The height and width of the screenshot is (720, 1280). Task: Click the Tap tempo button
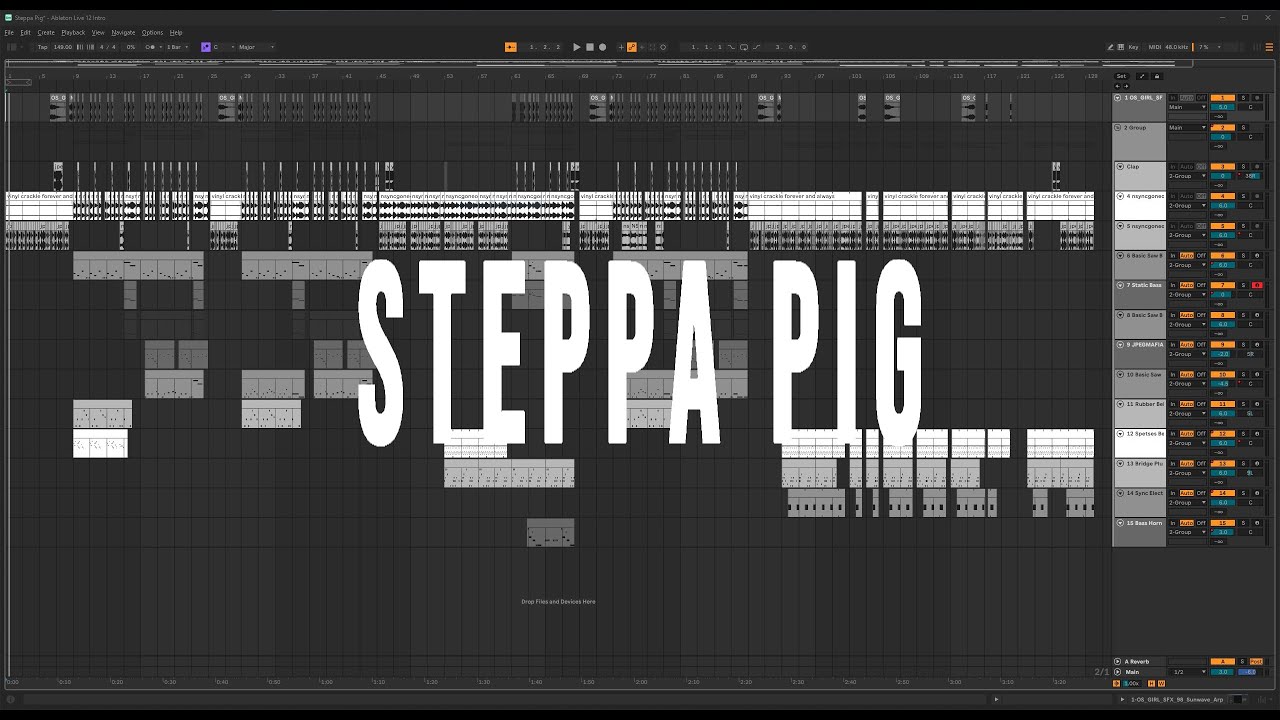[43, 47]
